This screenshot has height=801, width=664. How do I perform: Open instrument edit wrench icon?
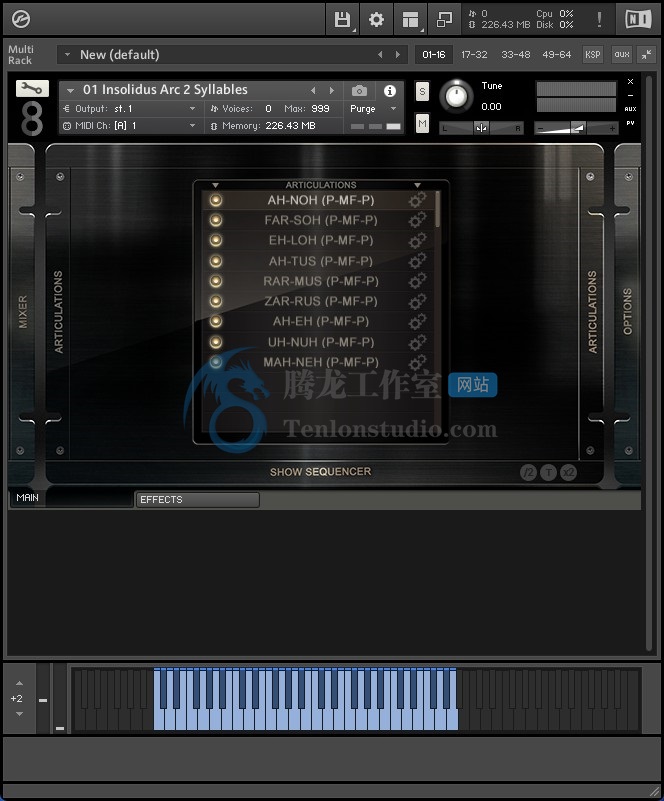point(32,89)
